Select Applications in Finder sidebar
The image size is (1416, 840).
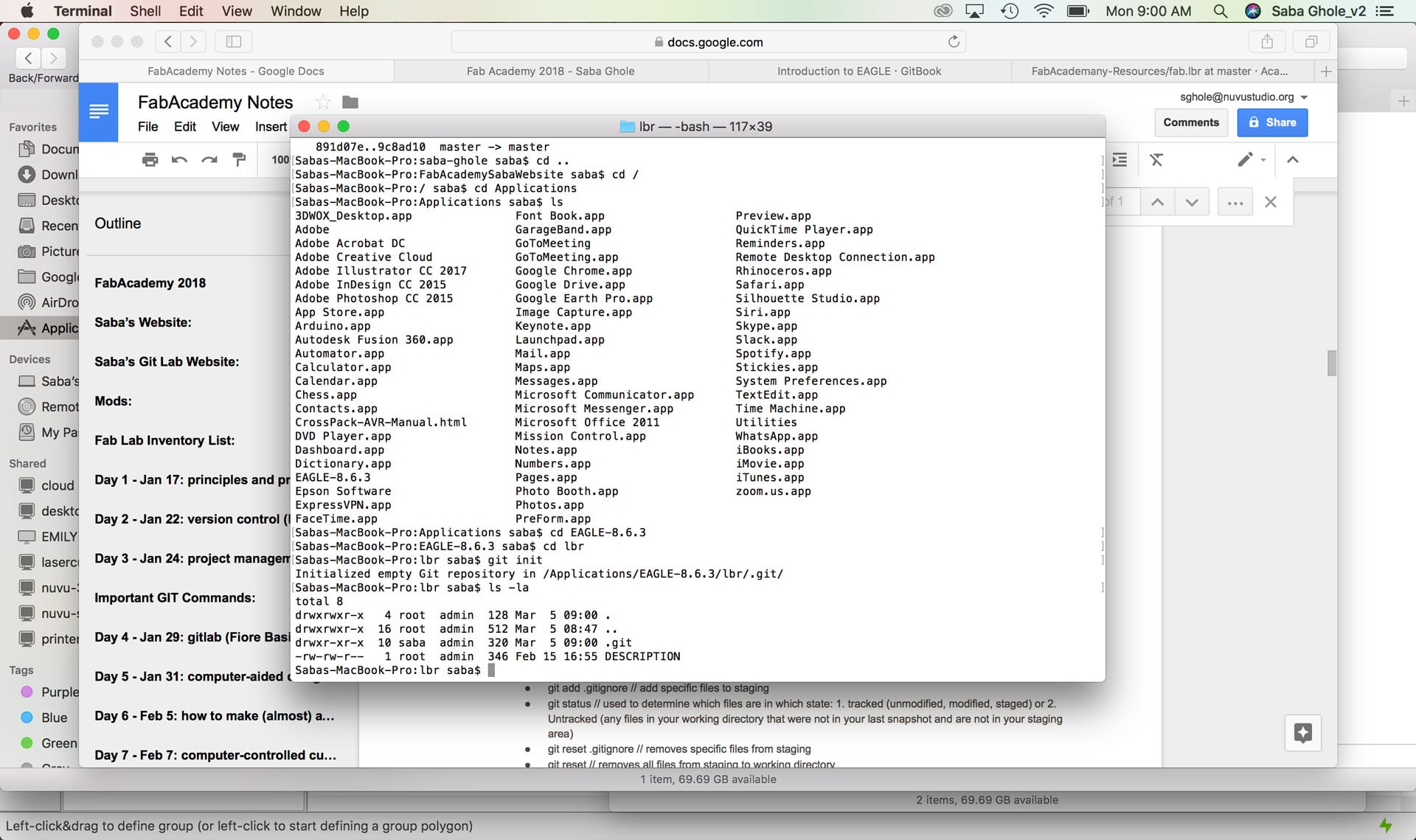(x=40, y=328)
